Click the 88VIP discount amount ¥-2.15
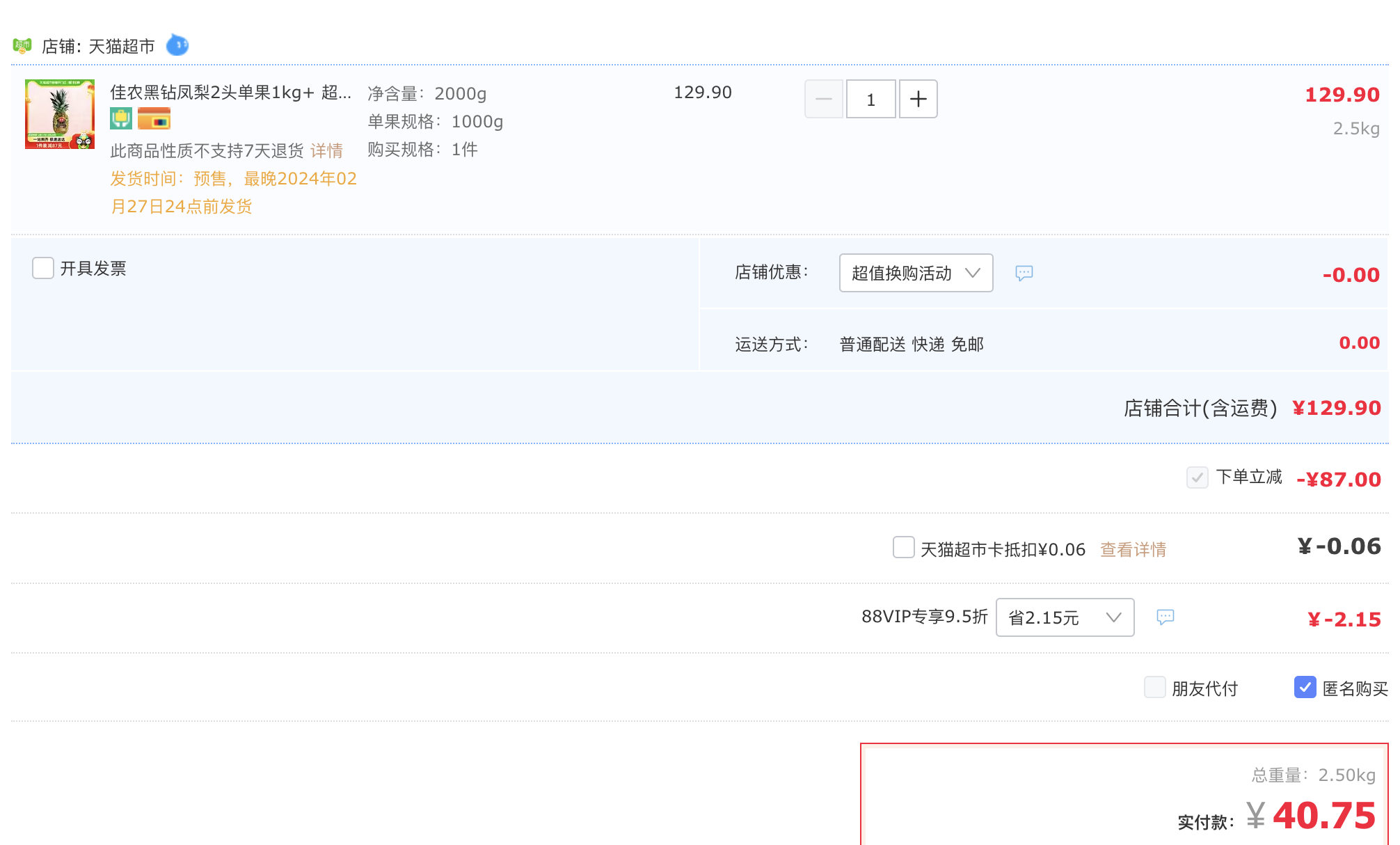This screenshot has width=1400, height=845. pos(1344,619)
